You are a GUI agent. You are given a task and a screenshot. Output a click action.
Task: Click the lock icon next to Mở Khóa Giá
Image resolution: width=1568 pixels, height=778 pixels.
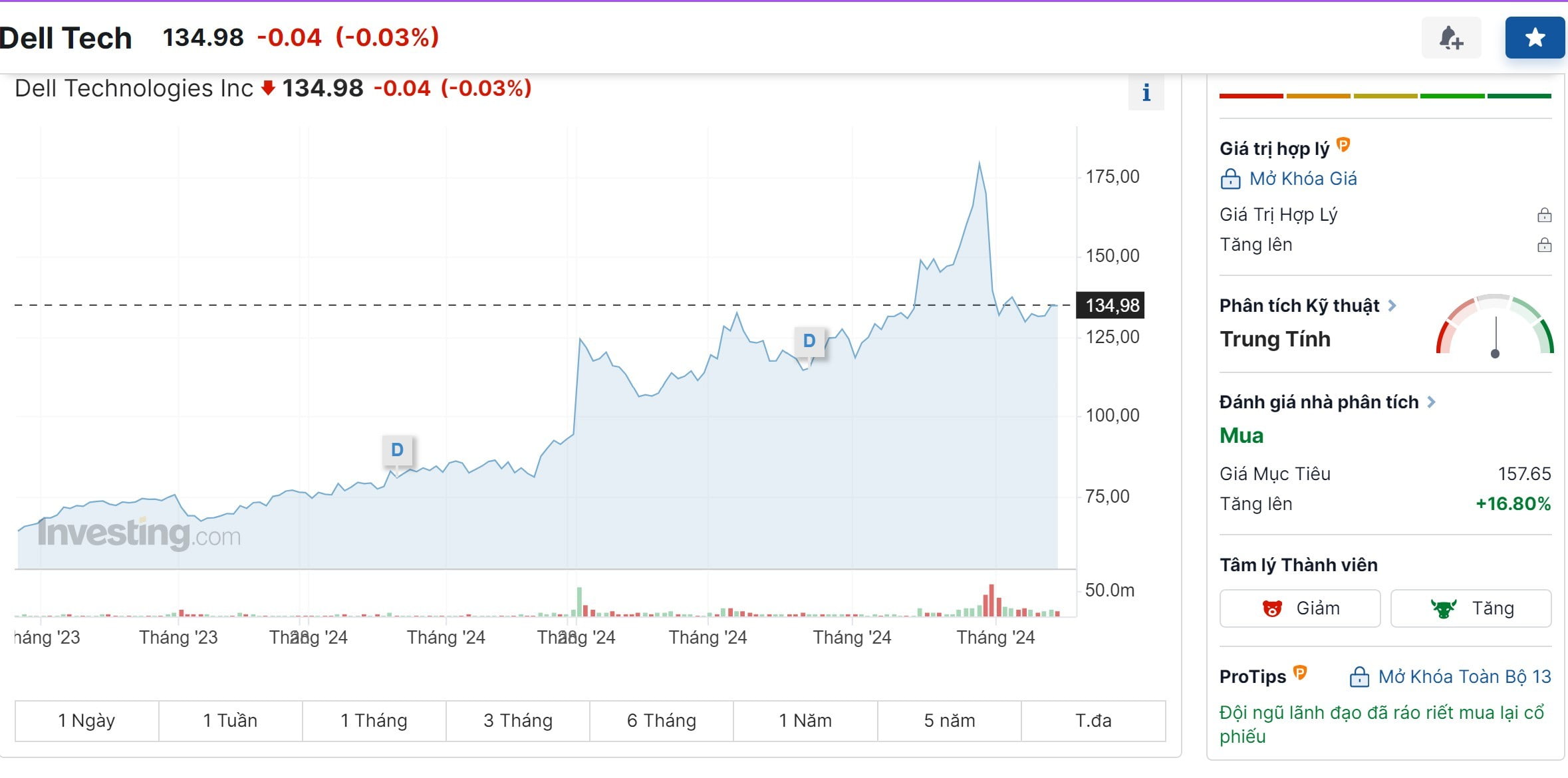1230,179
